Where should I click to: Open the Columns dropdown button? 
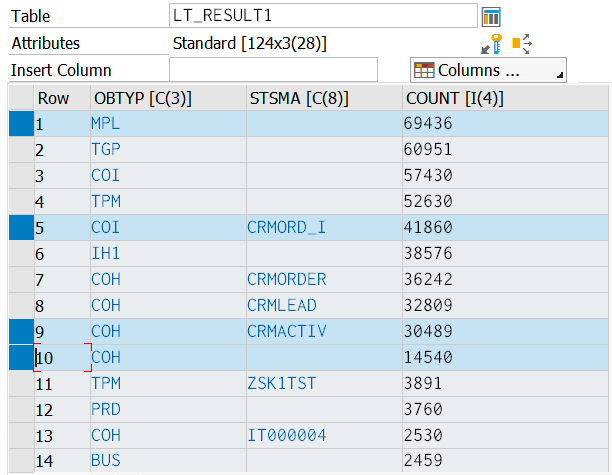[x=488, y=70]
